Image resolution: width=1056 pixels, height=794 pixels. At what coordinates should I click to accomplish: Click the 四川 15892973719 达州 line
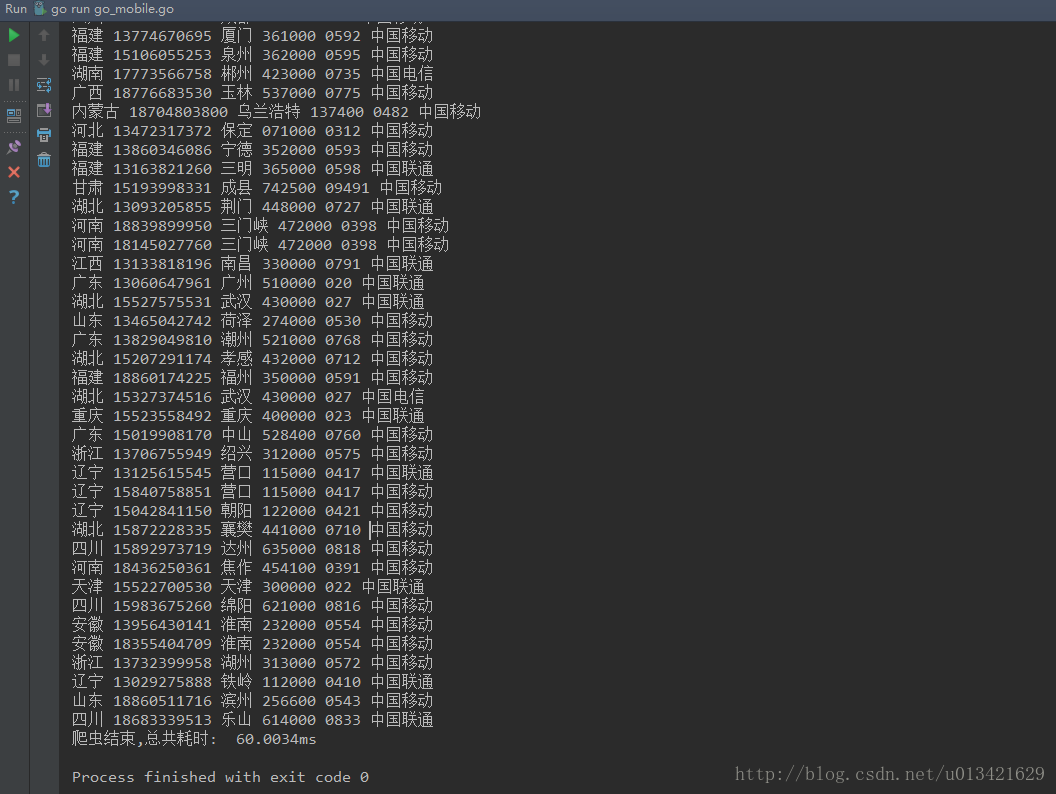point(252,549)
